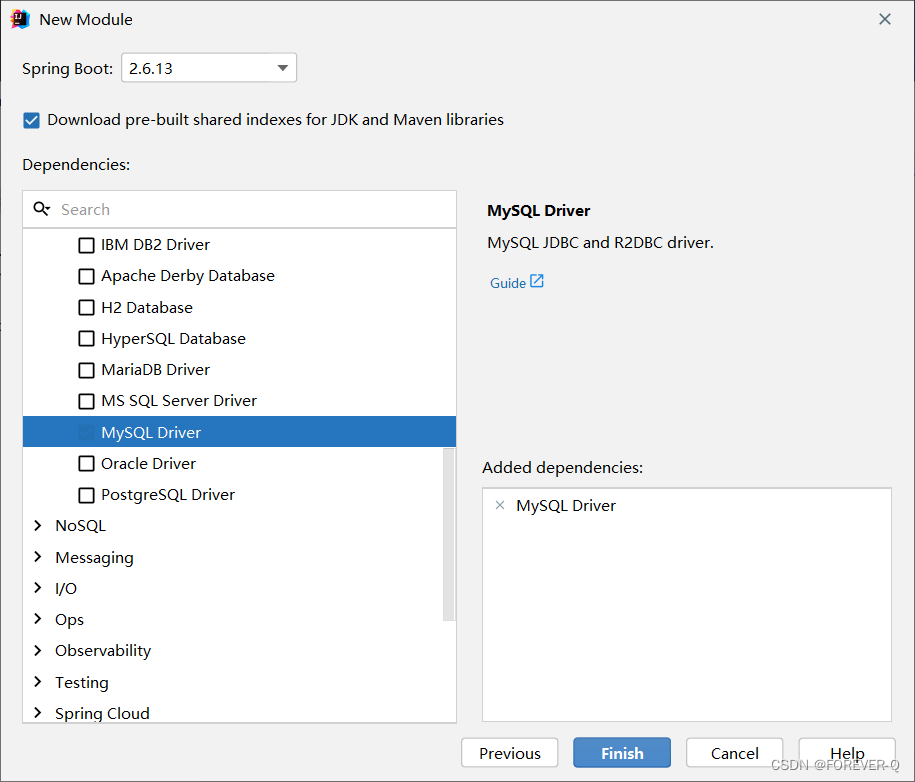
Task: Open the MySQL Driver Guide link
Action: (x=508, y=282)
